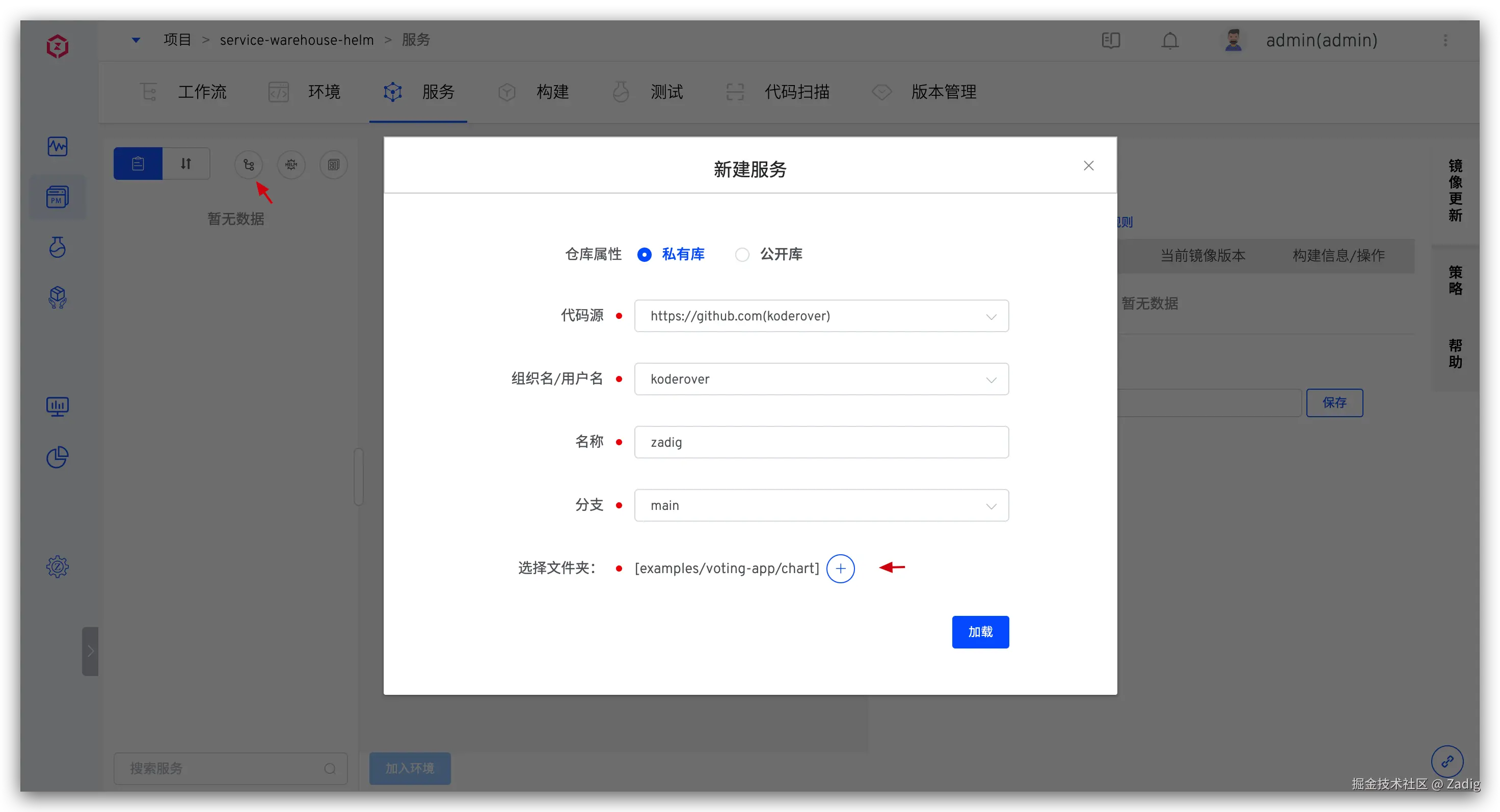The width and height of the screenshot is (1500, 812).
Task: Open the documentation book icon
Action: [1110, 40]
